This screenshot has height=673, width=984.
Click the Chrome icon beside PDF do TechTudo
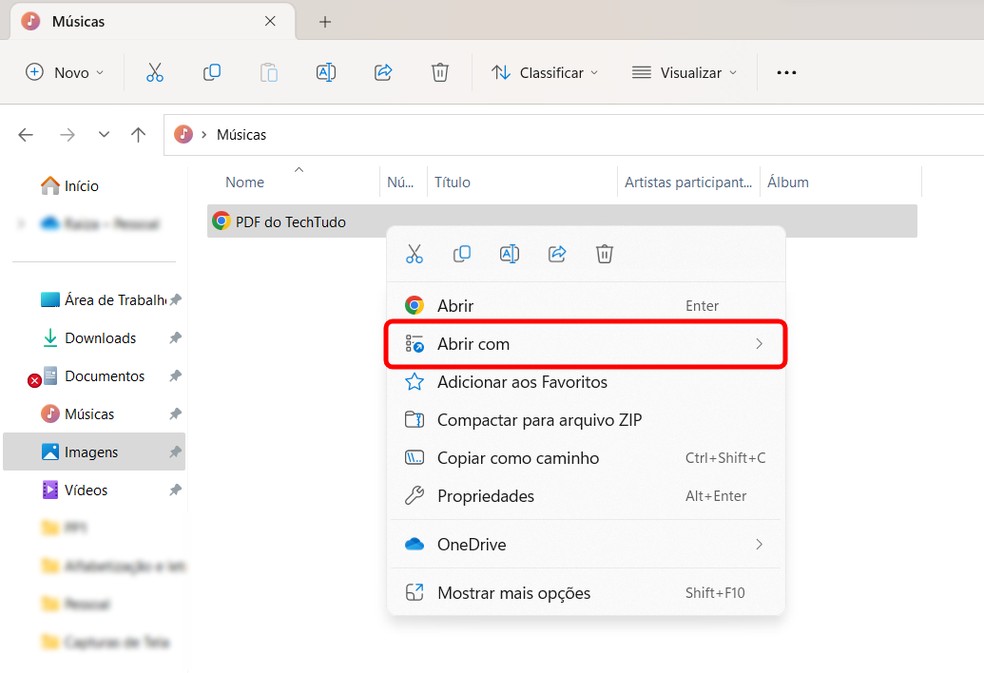[x=221, y=220]
